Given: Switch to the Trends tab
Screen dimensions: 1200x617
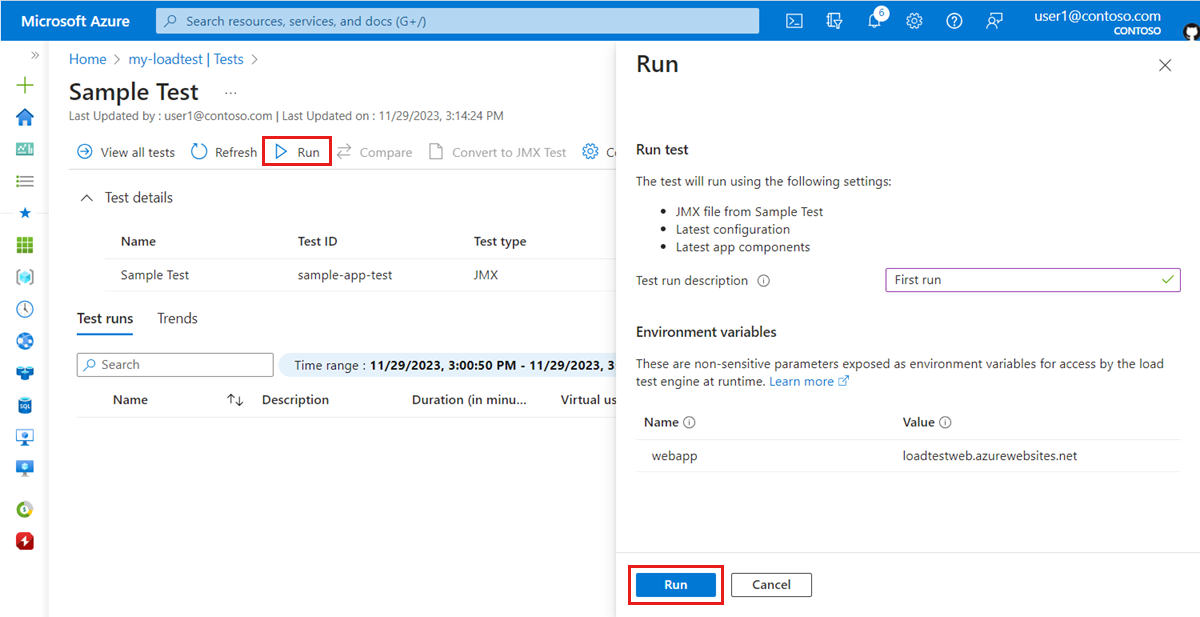Looking at the screenshot, I should 177,318.
